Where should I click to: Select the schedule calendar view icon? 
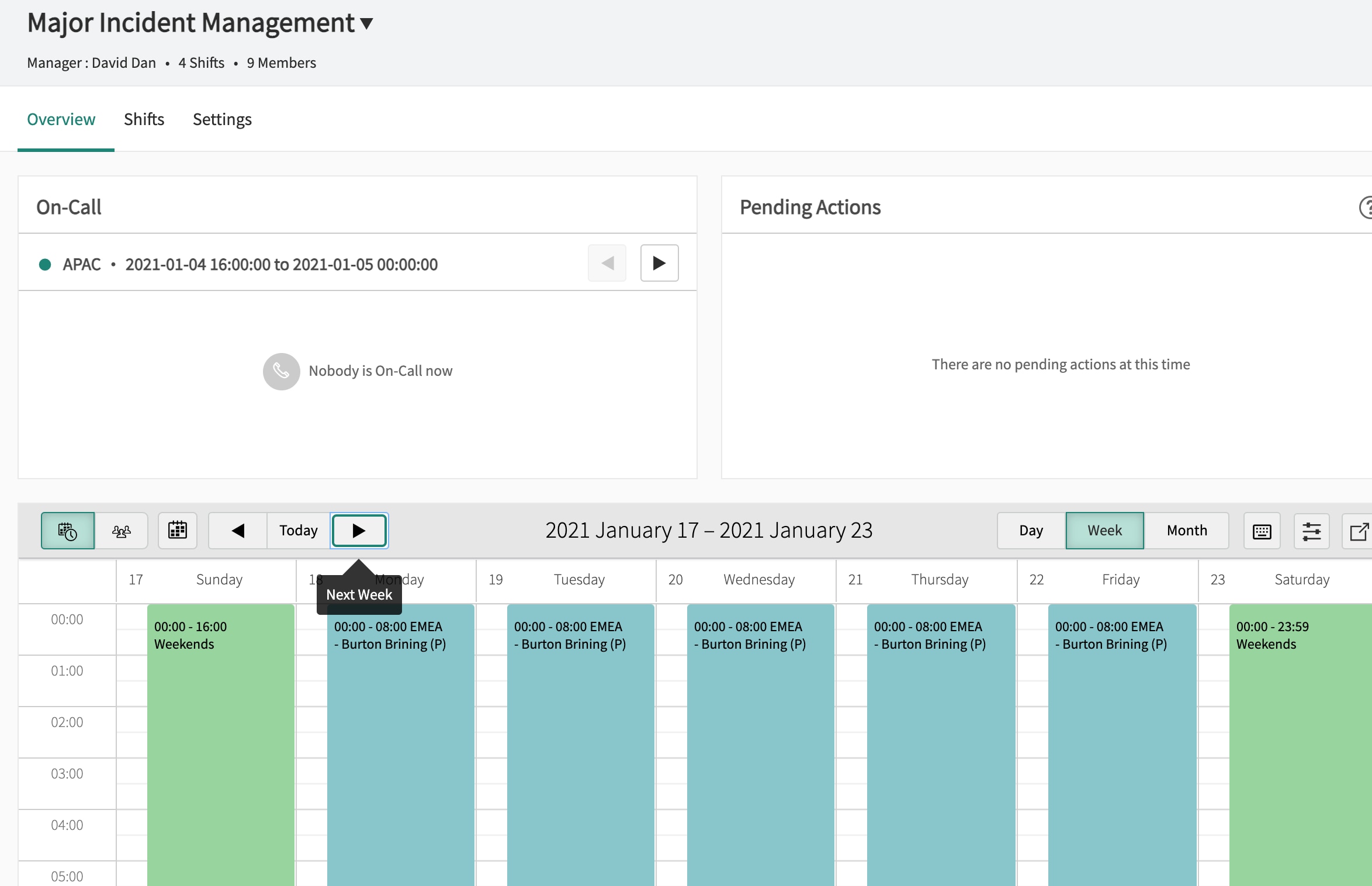coord(68,531)
